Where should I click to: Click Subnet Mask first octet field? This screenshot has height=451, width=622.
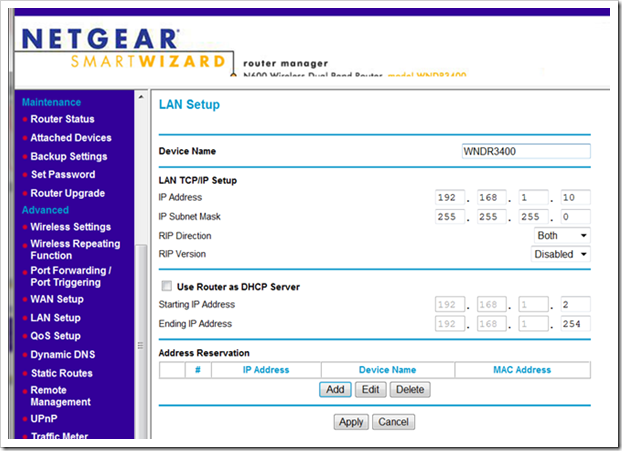click(450, 217)
